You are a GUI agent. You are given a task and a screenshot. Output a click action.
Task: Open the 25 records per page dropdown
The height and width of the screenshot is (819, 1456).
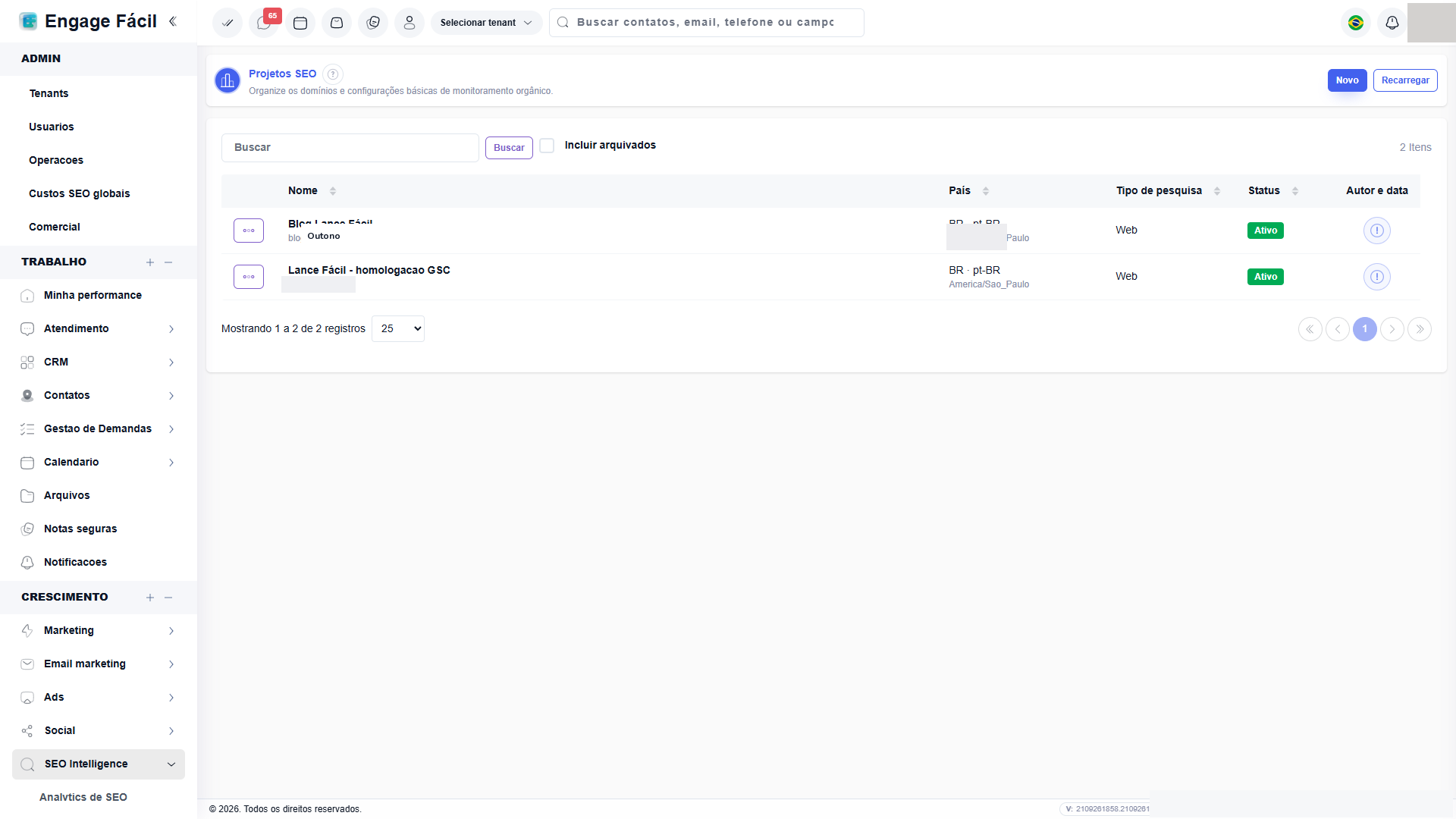(398, 328)
